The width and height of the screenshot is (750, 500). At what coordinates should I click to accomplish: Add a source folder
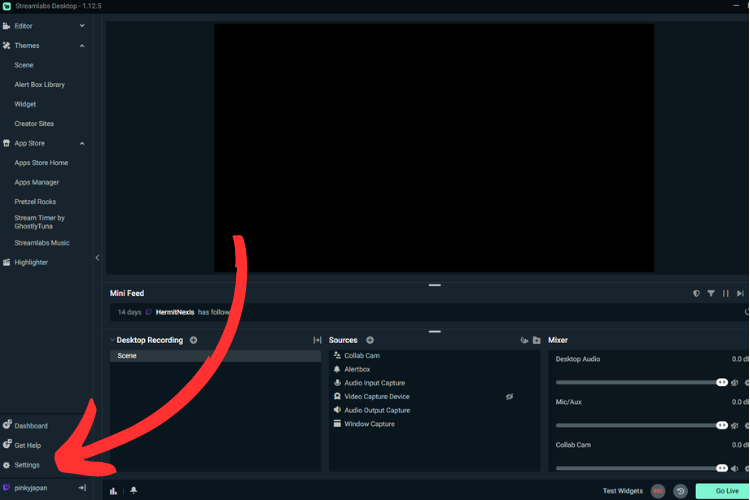[x=537, y=340]
